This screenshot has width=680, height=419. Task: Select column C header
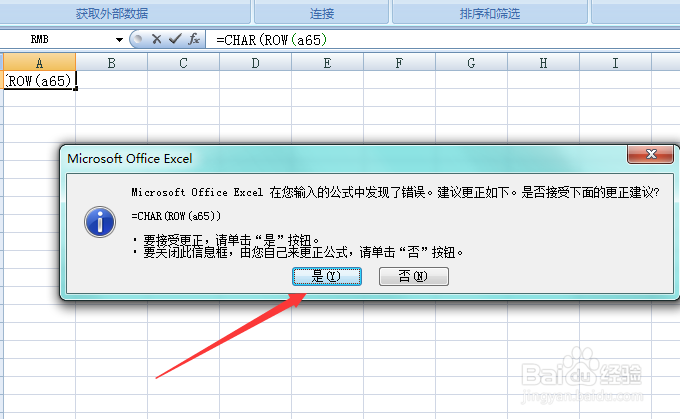183,63
